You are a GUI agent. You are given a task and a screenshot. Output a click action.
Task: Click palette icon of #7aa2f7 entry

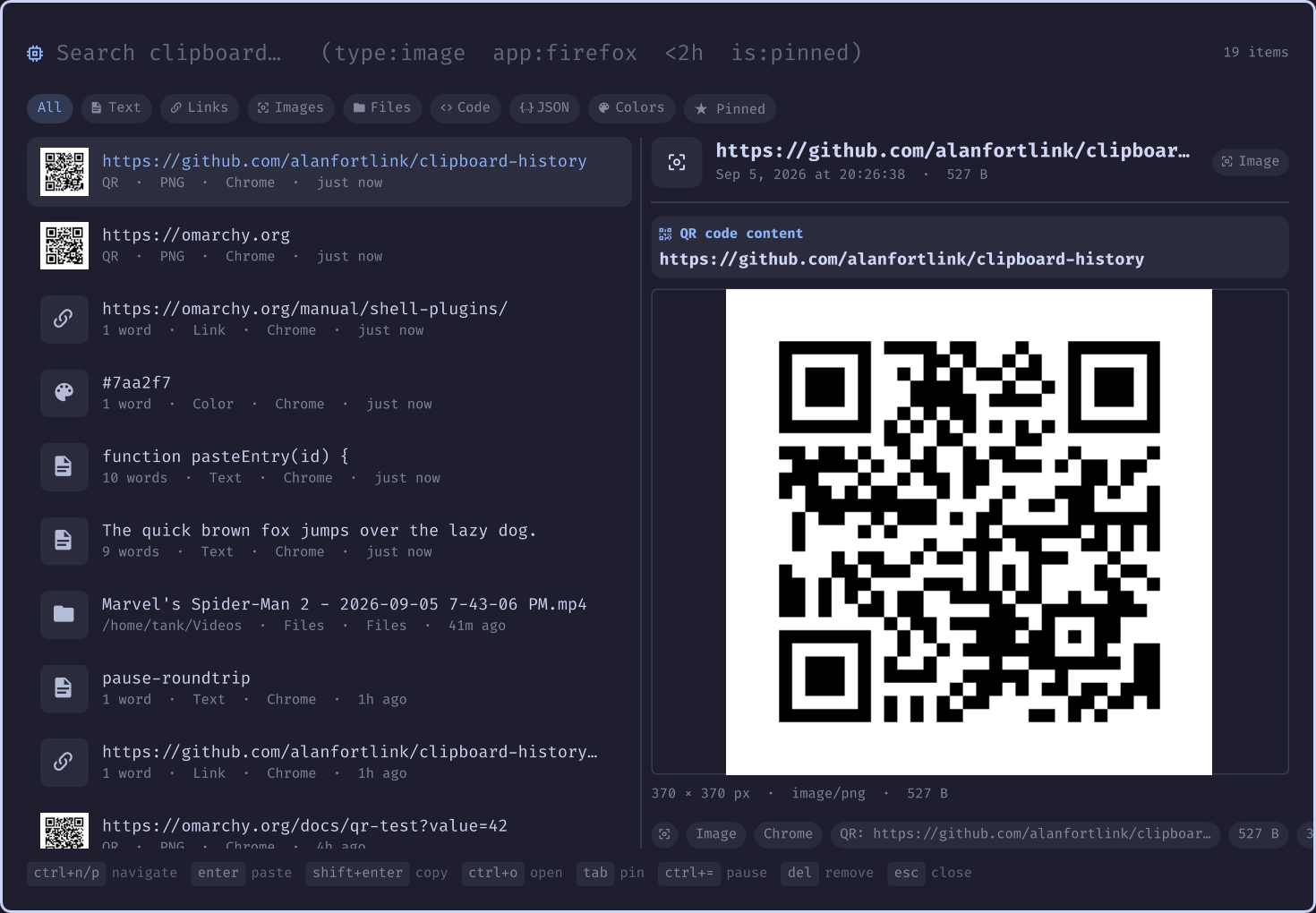coord(64,393)
